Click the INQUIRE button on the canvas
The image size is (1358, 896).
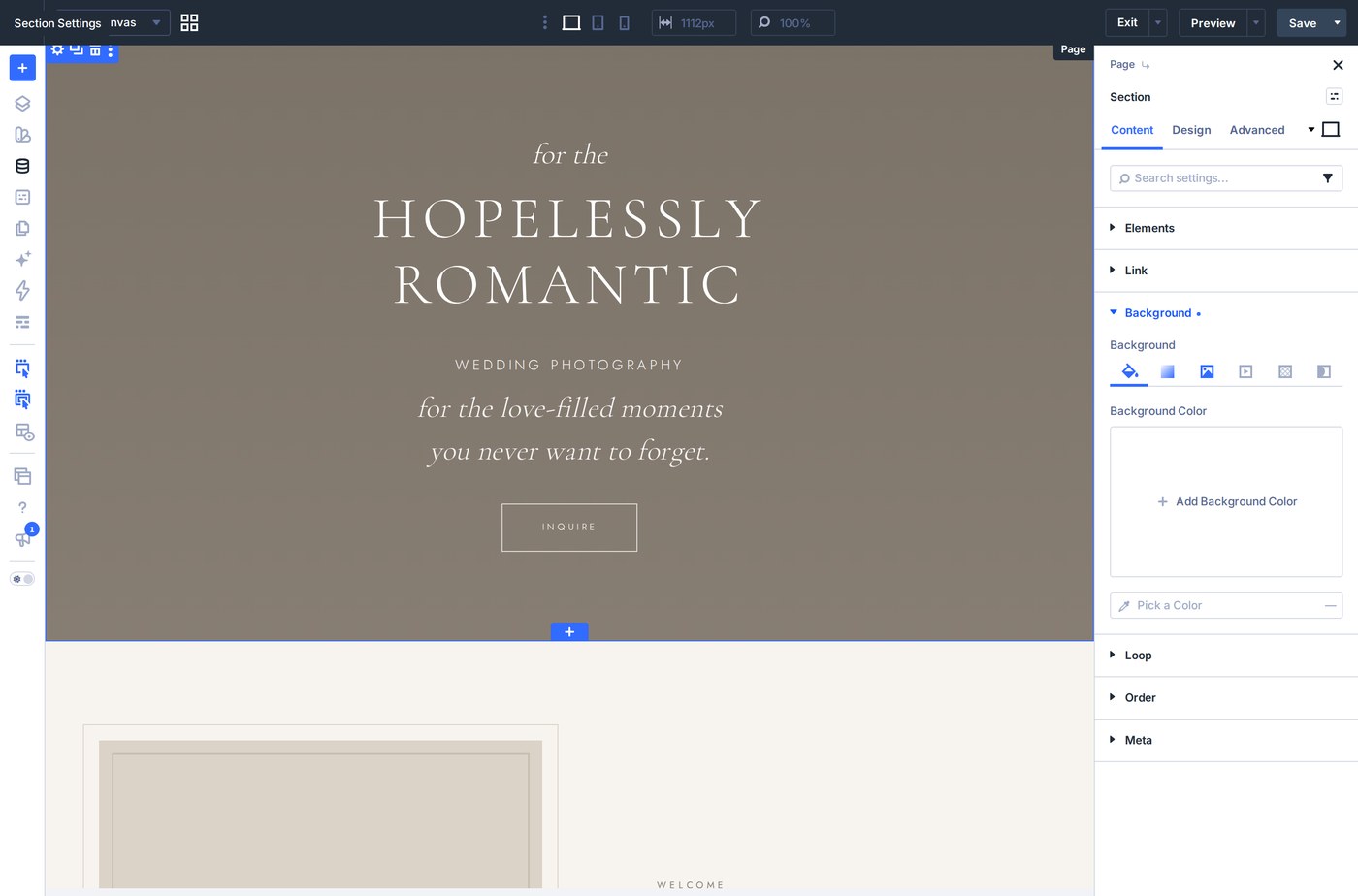tap(569, 528)
